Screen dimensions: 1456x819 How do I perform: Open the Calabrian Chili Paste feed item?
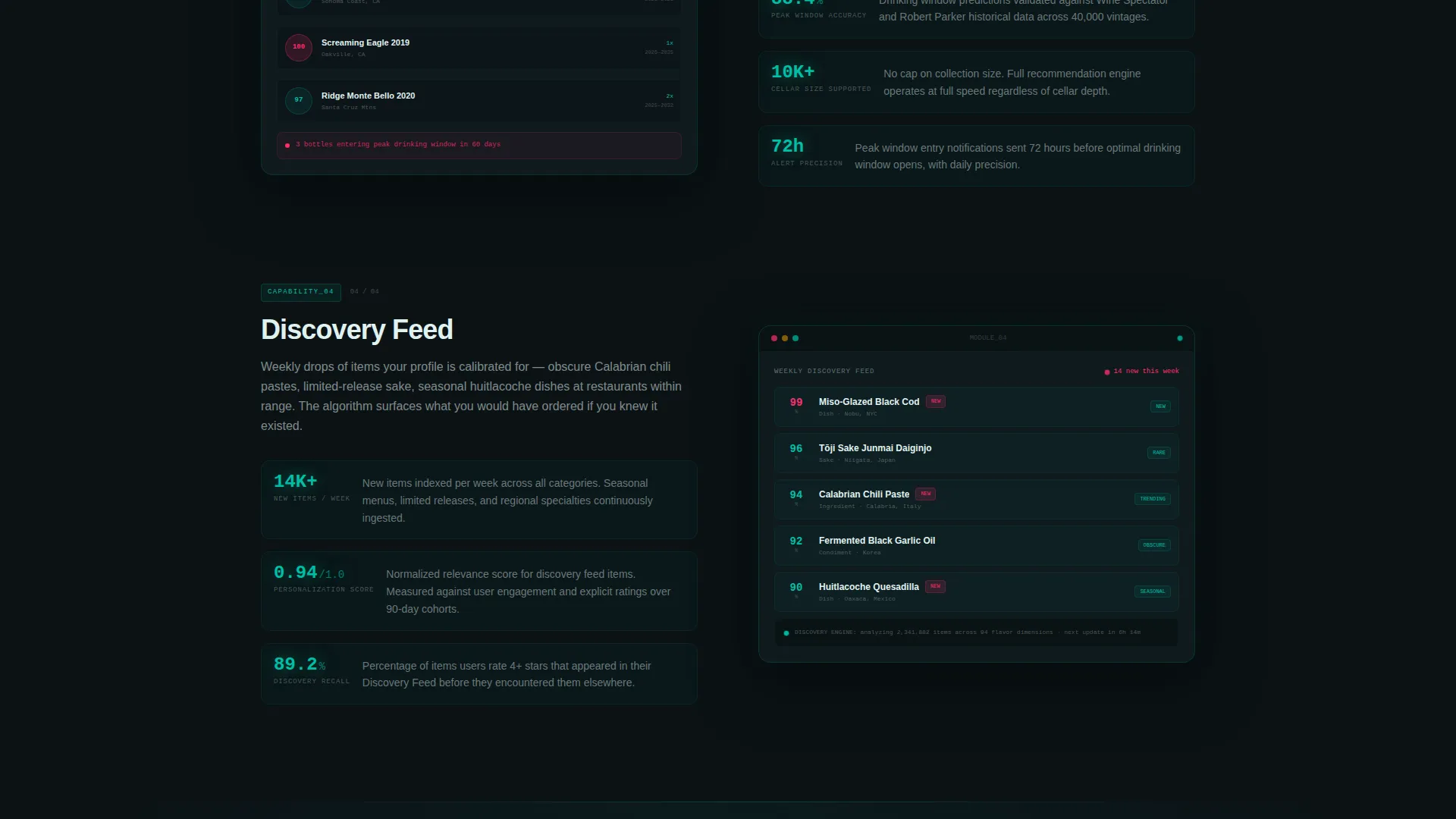click(x=977, y=500)
